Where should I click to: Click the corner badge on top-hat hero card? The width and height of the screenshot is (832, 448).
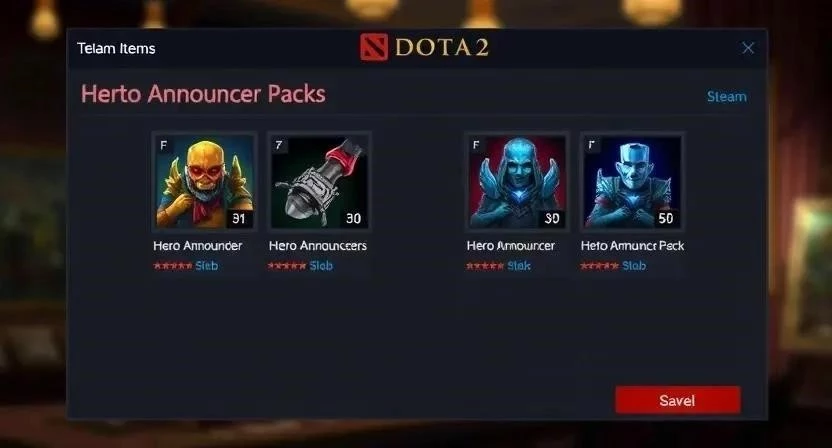coord(591,145)
